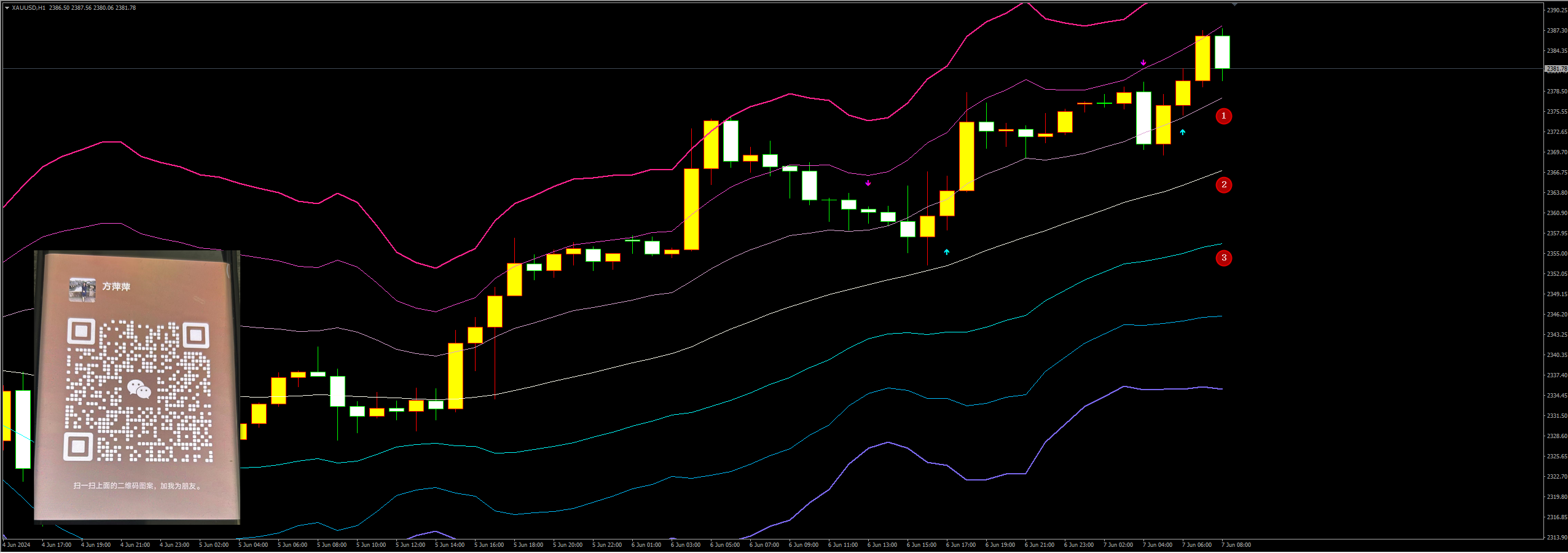Click the 2328.60 price axis label

(1557, 436)
